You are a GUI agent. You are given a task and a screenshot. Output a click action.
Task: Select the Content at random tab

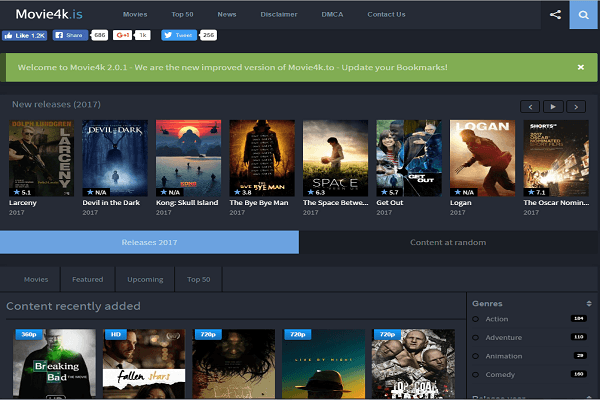click(x=448, y=242)
